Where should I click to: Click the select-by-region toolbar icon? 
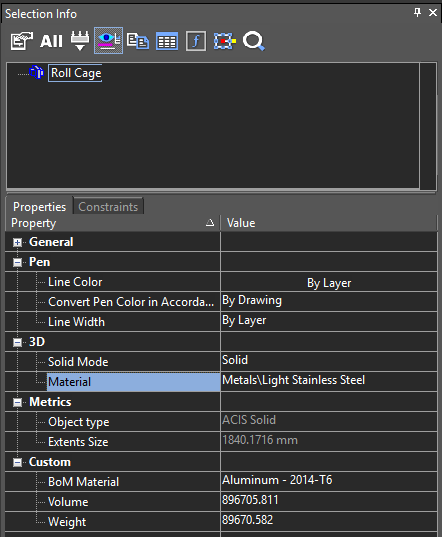[x=225, y=41]
